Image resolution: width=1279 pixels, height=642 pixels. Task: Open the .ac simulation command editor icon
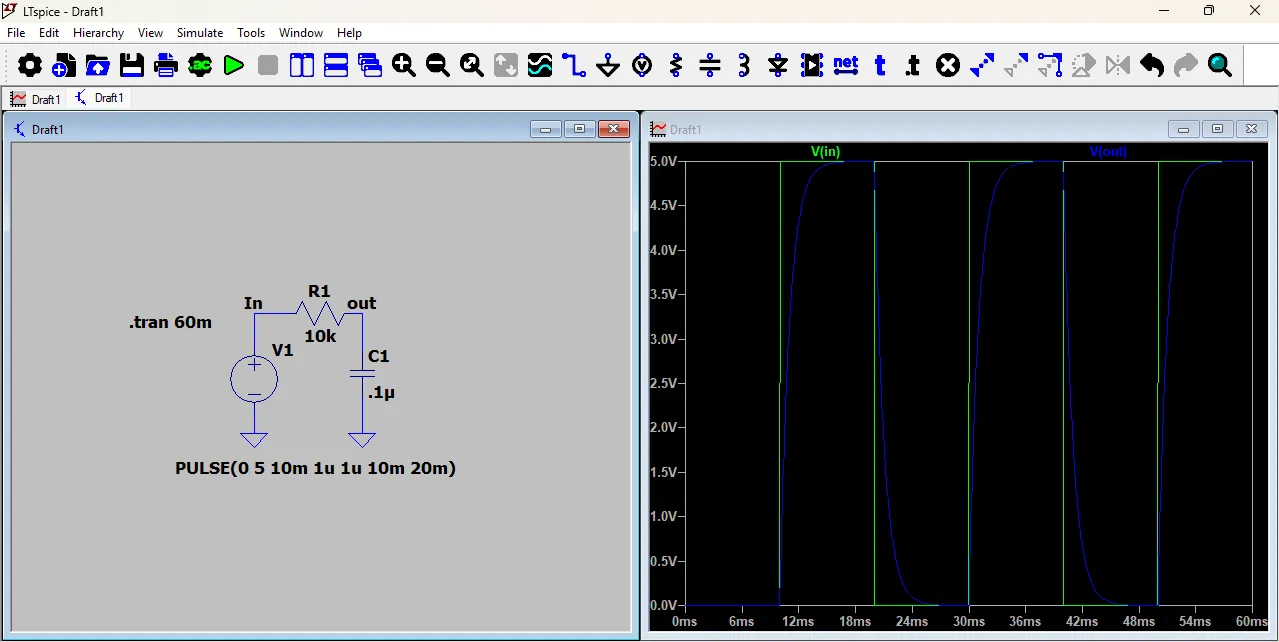click(x=200, y=66)
